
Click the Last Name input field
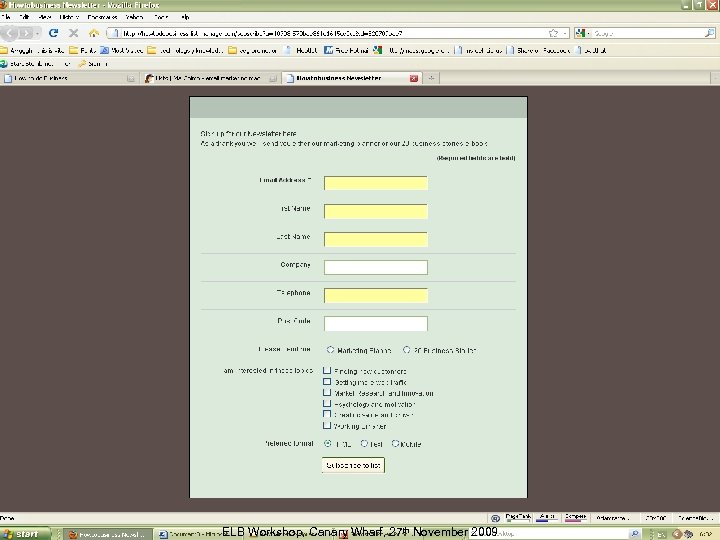coord(376,239)
